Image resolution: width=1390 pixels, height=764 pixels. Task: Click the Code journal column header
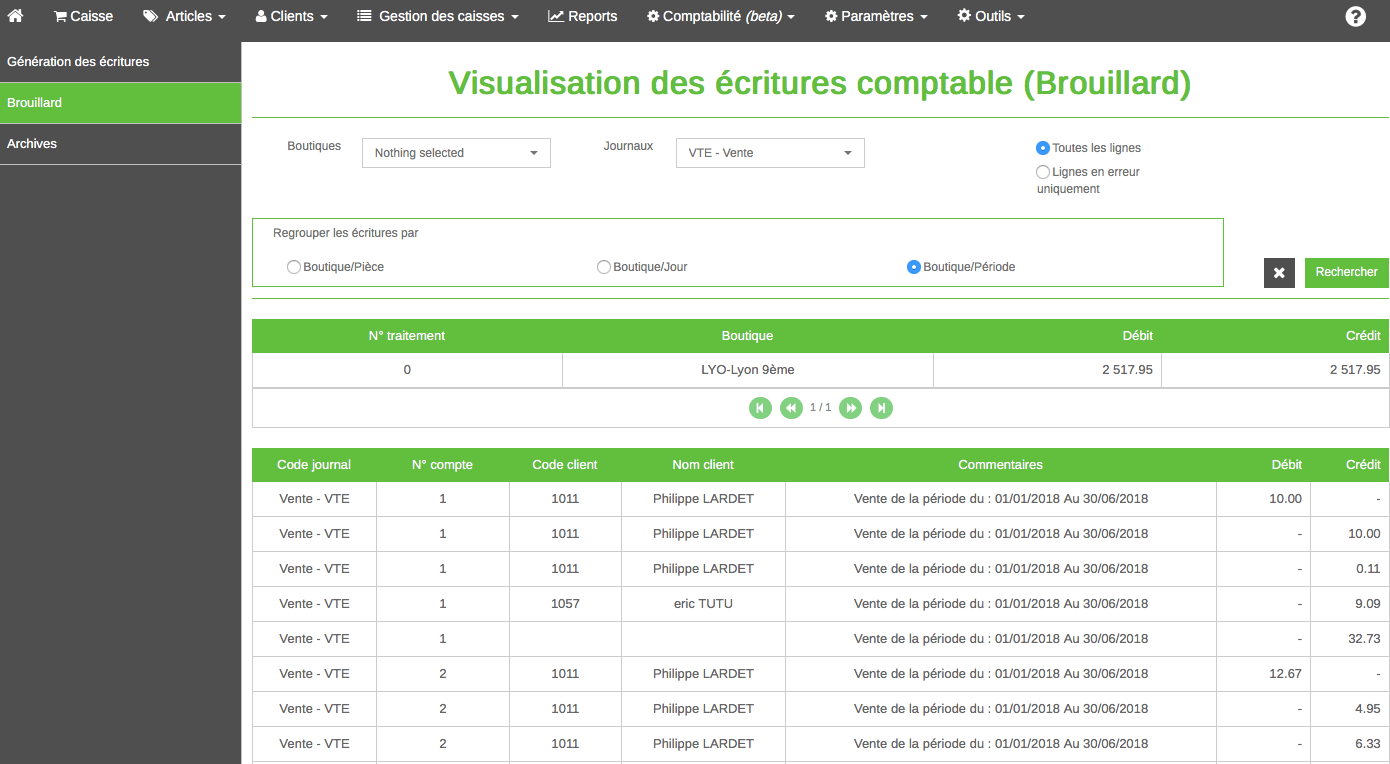(314, 465)
